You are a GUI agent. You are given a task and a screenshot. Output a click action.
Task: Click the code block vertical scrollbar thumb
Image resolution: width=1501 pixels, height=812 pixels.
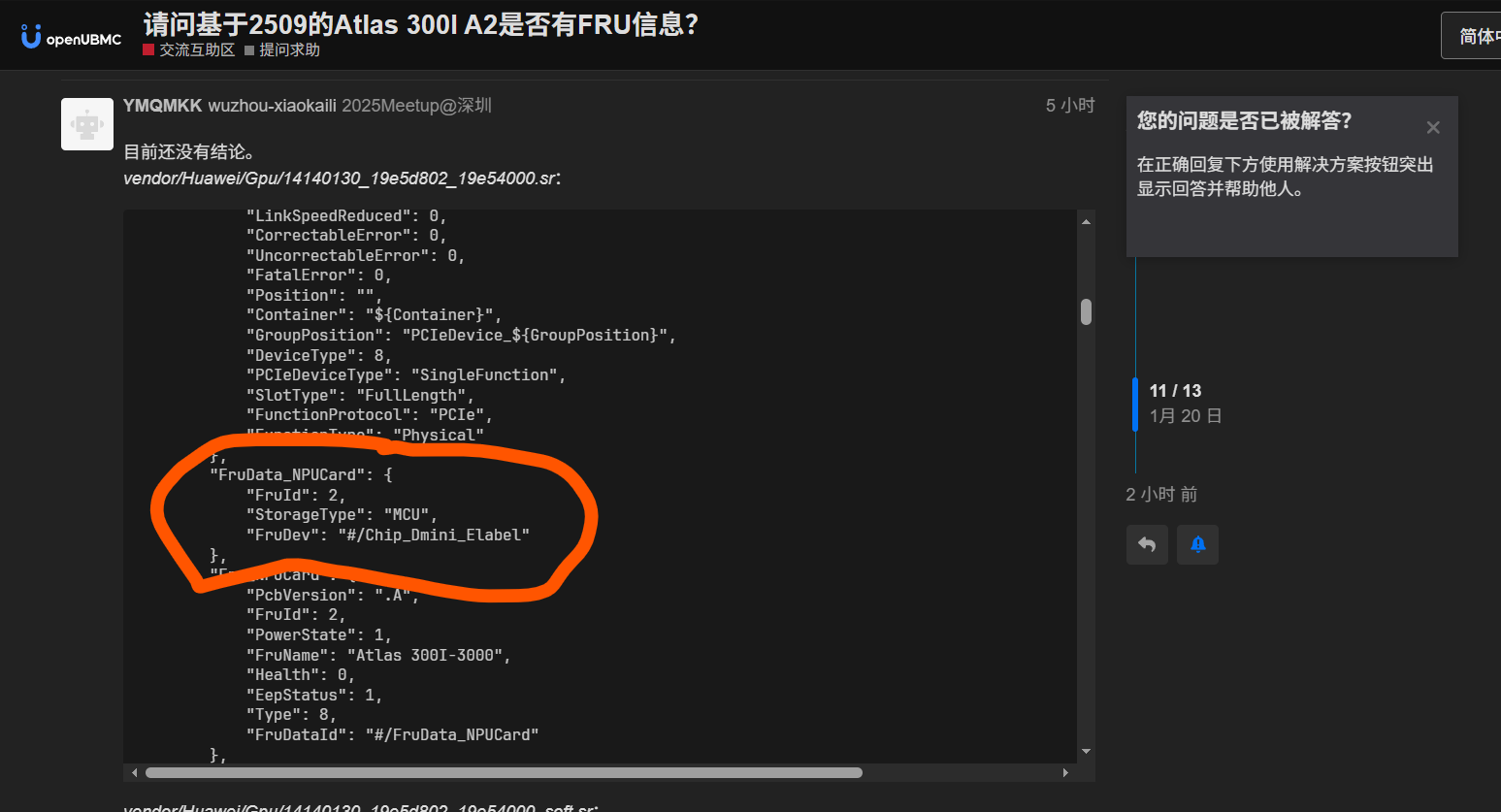pos(1086,311)
